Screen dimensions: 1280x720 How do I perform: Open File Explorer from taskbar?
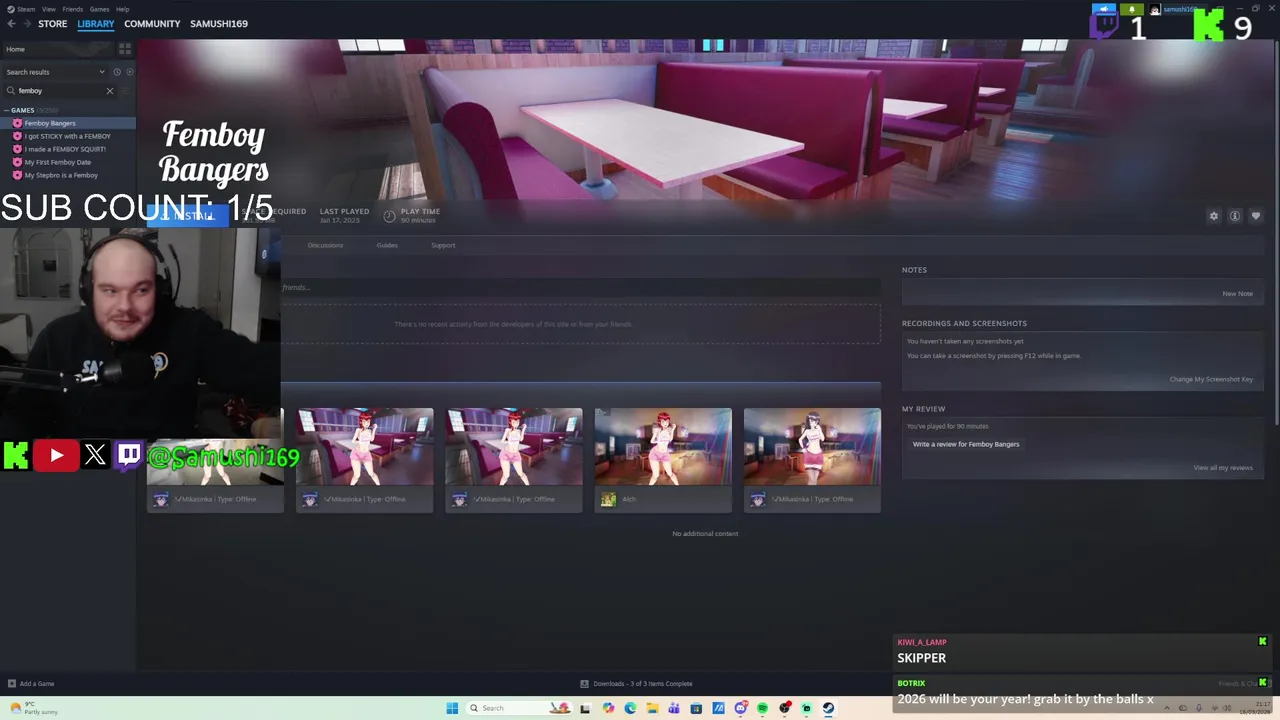pyautogui.click(x=652, y=708)
